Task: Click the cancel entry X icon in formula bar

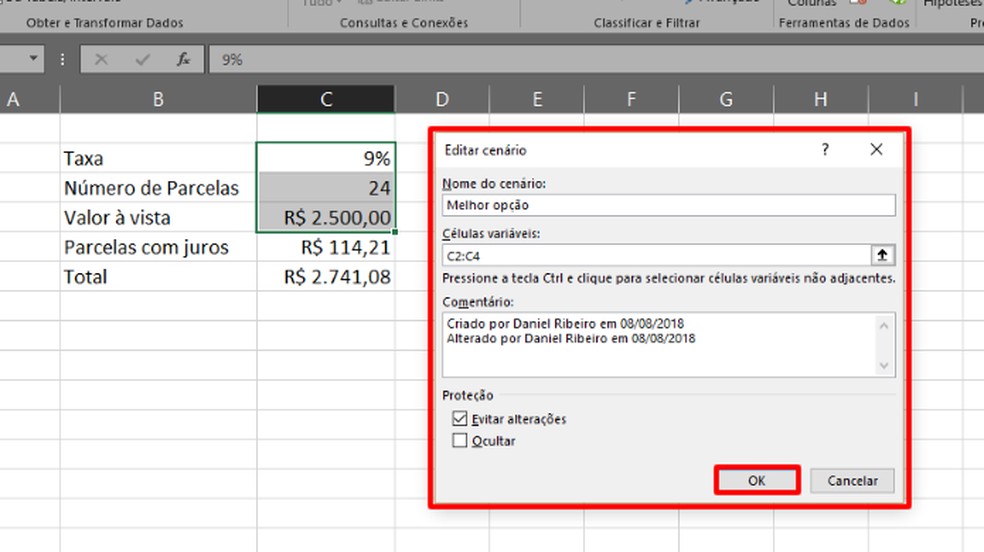Action: tap(101, 60)
